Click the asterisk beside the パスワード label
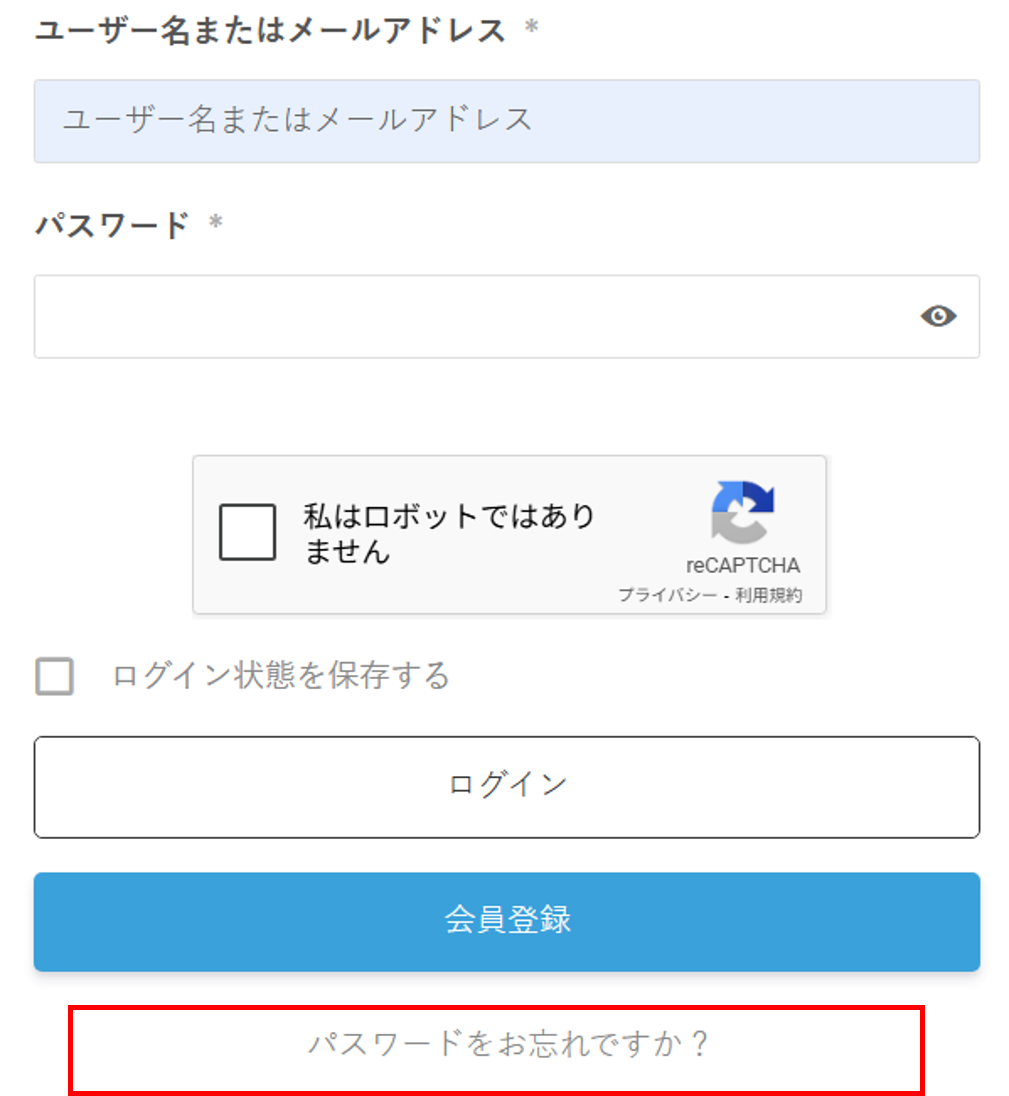The width and height of the screenshot is (1009, 1096). point(215,226)
